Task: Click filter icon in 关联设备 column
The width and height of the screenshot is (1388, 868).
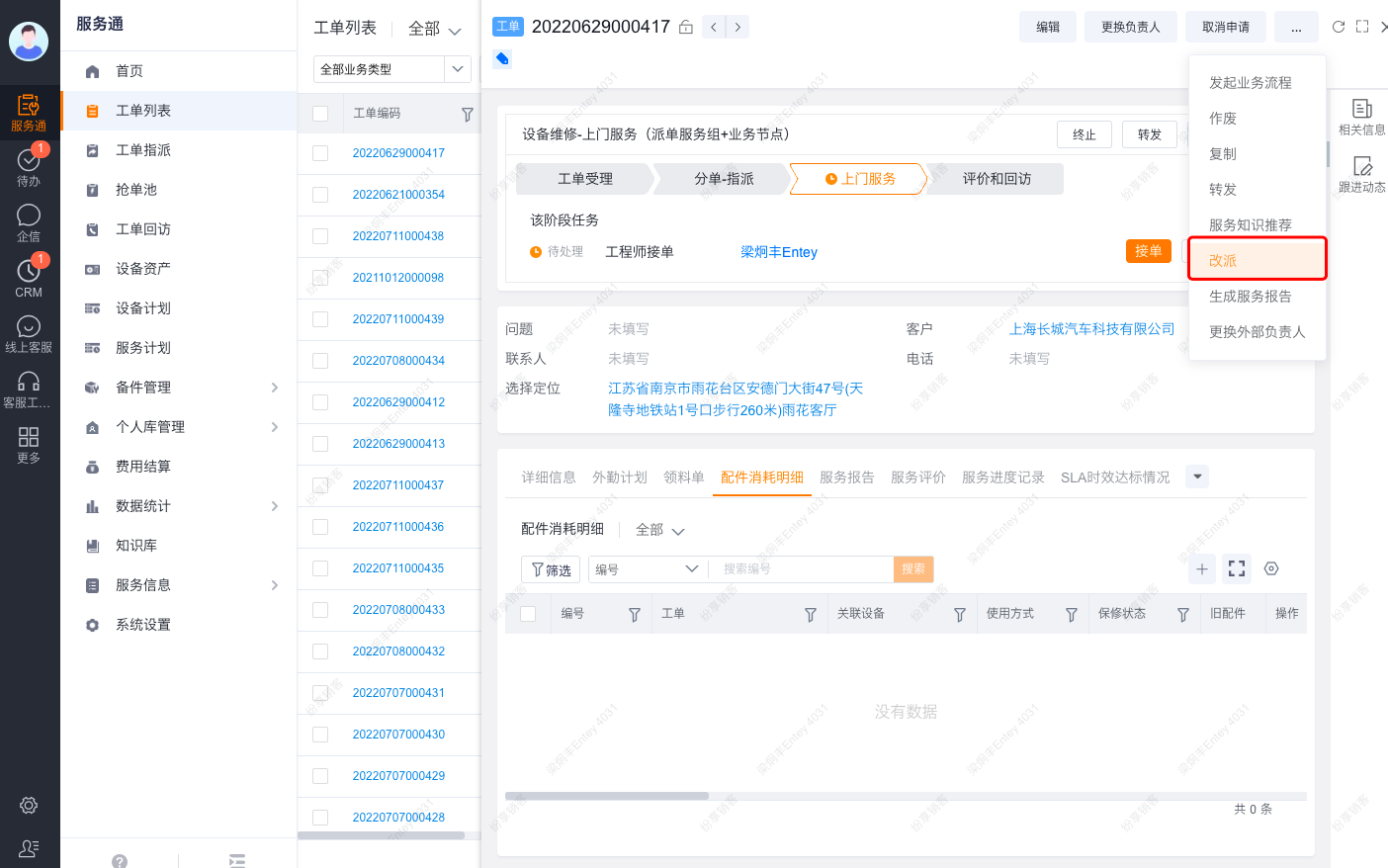Action: coord(959,615)
